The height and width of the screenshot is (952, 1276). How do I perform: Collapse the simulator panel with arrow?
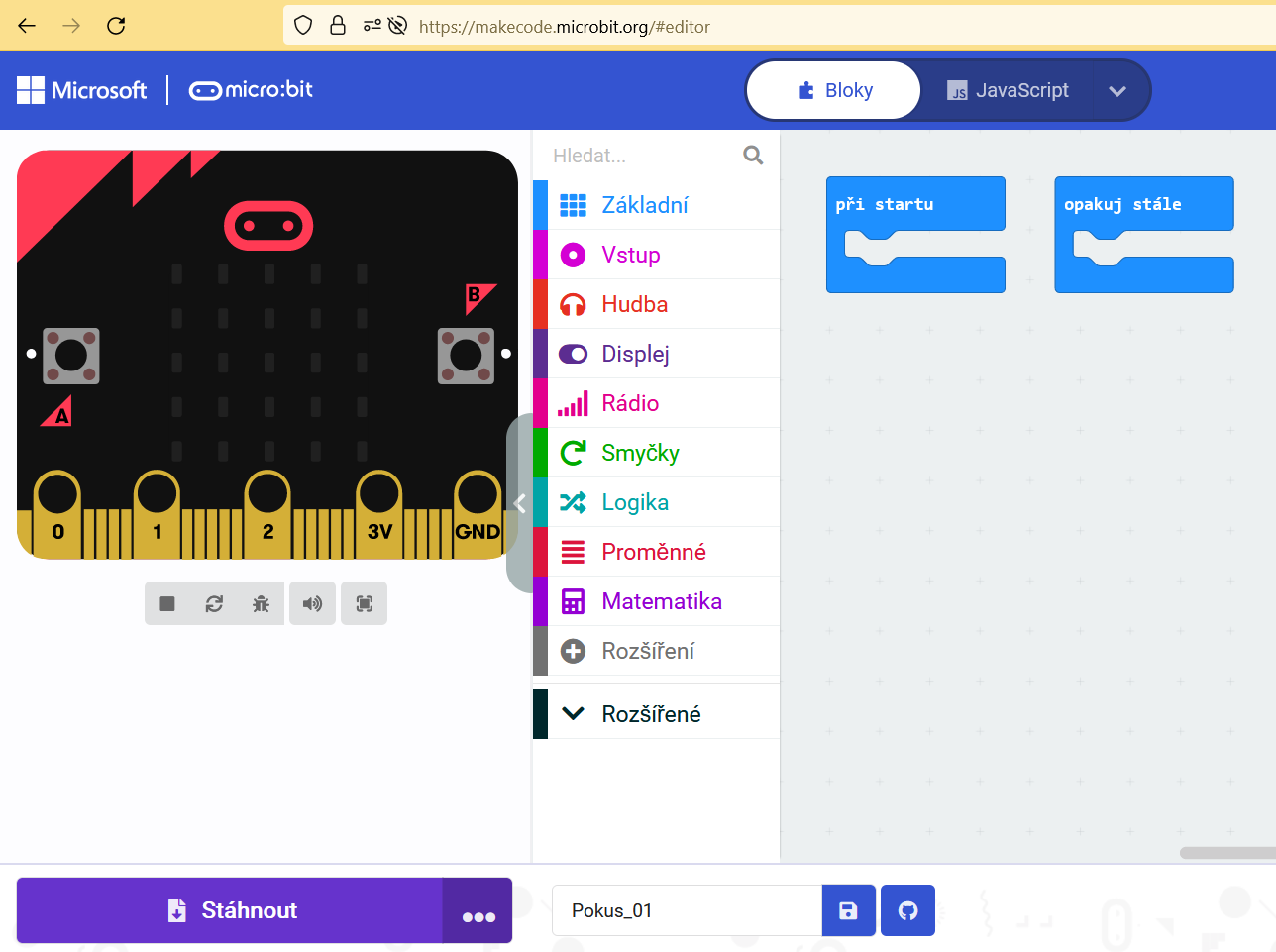pyautogui.click(x=520, y=503)
